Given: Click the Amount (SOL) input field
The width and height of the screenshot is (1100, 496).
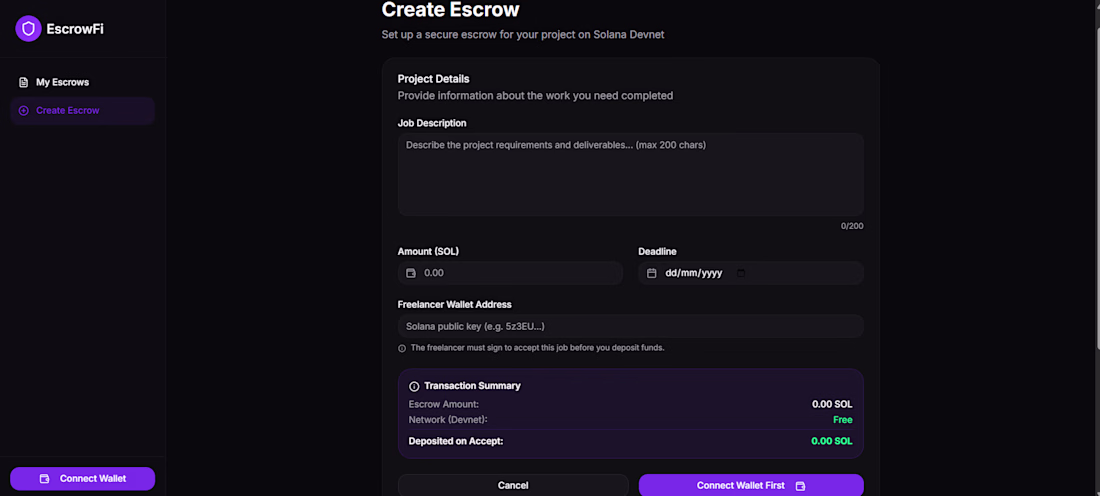Looking at the screenshot, I should click(x=510, y=273).
